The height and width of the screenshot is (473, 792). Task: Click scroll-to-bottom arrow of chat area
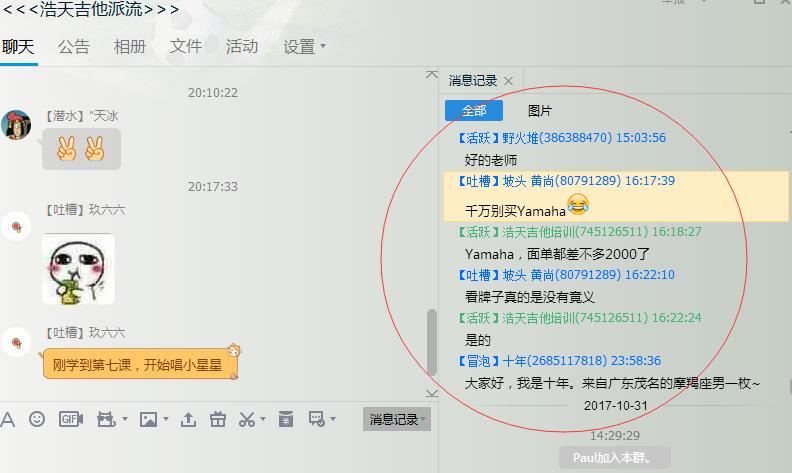(431, 393)
